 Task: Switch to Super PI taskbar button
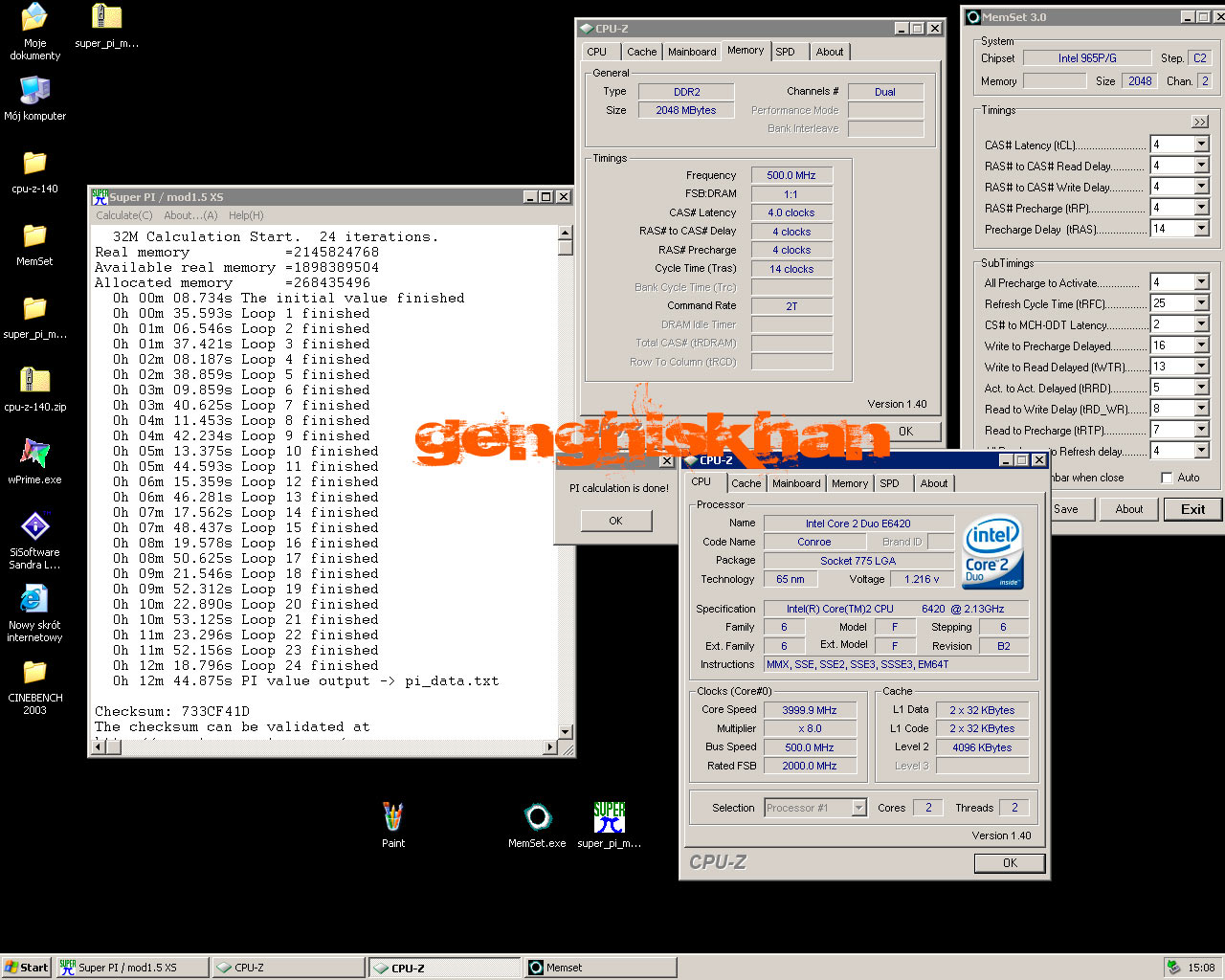pos(131,968)
